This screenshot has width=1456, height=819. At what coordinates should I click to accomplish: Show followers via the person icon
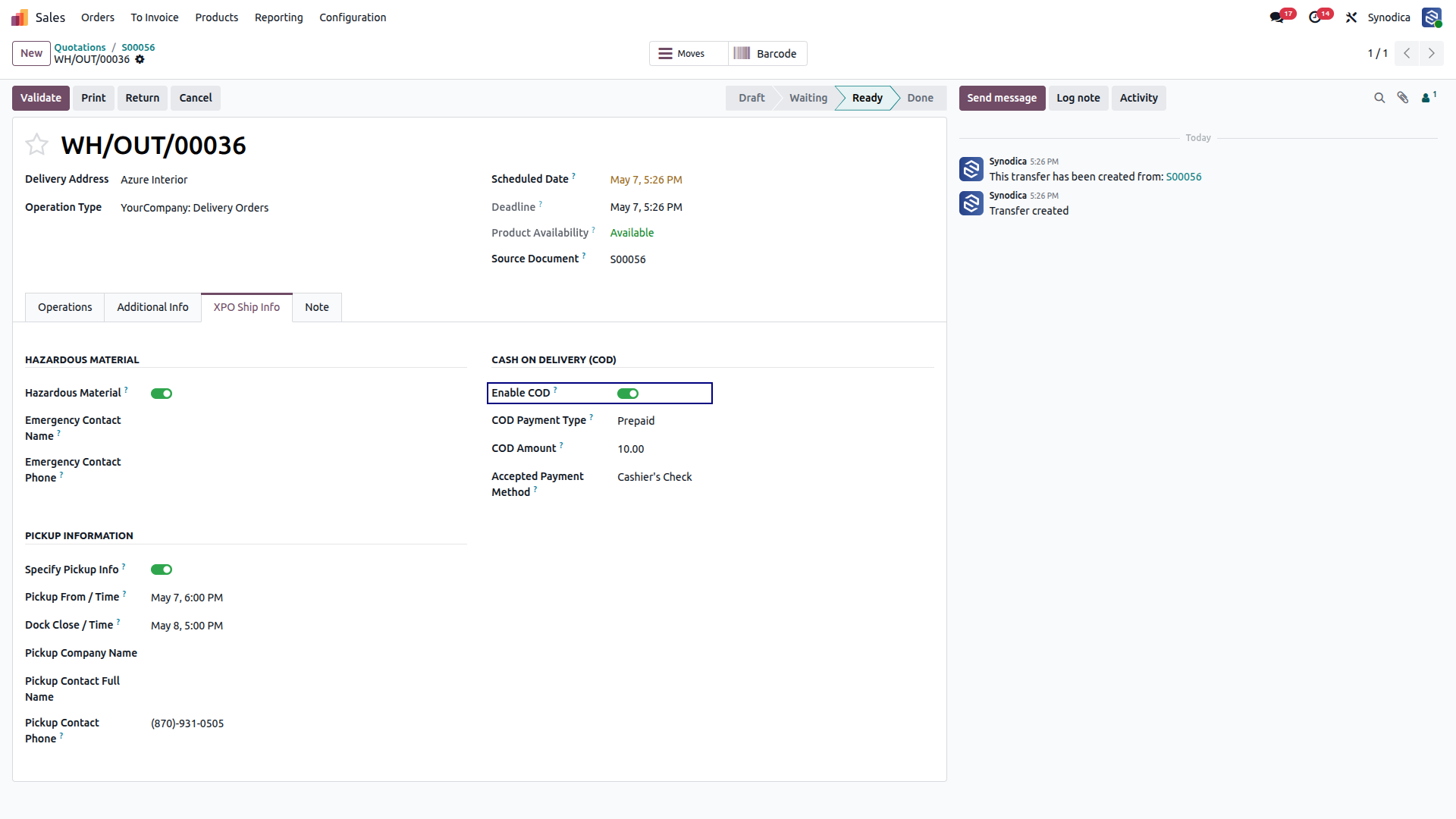click(1429, 98)
